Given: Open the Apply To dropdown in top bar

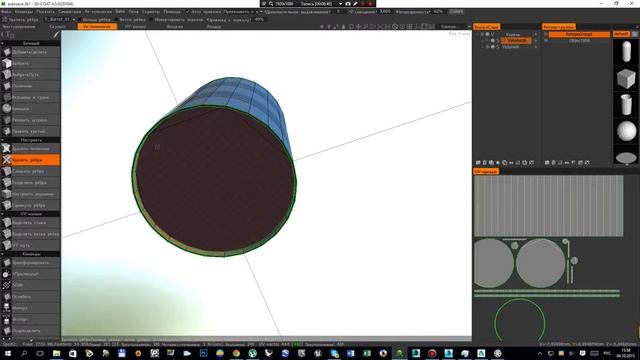Looking at the screenshot, I should tap(243, 12).
